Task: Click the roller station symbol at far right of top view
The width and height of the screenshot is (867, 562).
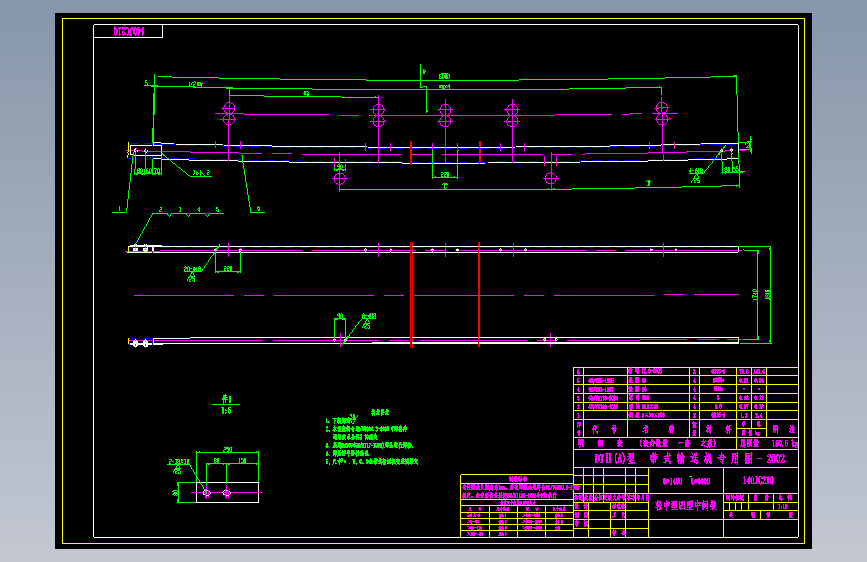Action: click(662, 113)
